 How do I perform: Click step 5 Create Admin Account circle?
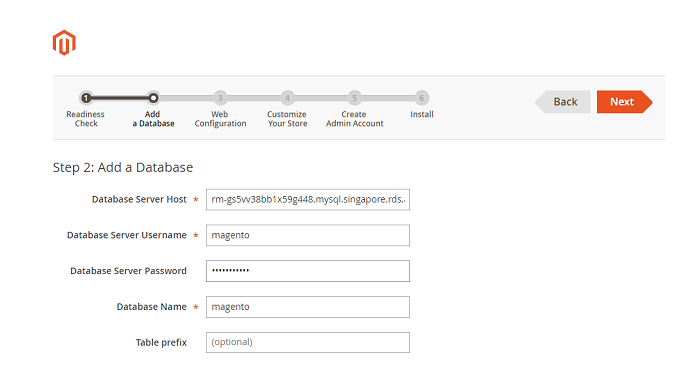[x=354, y=98]
